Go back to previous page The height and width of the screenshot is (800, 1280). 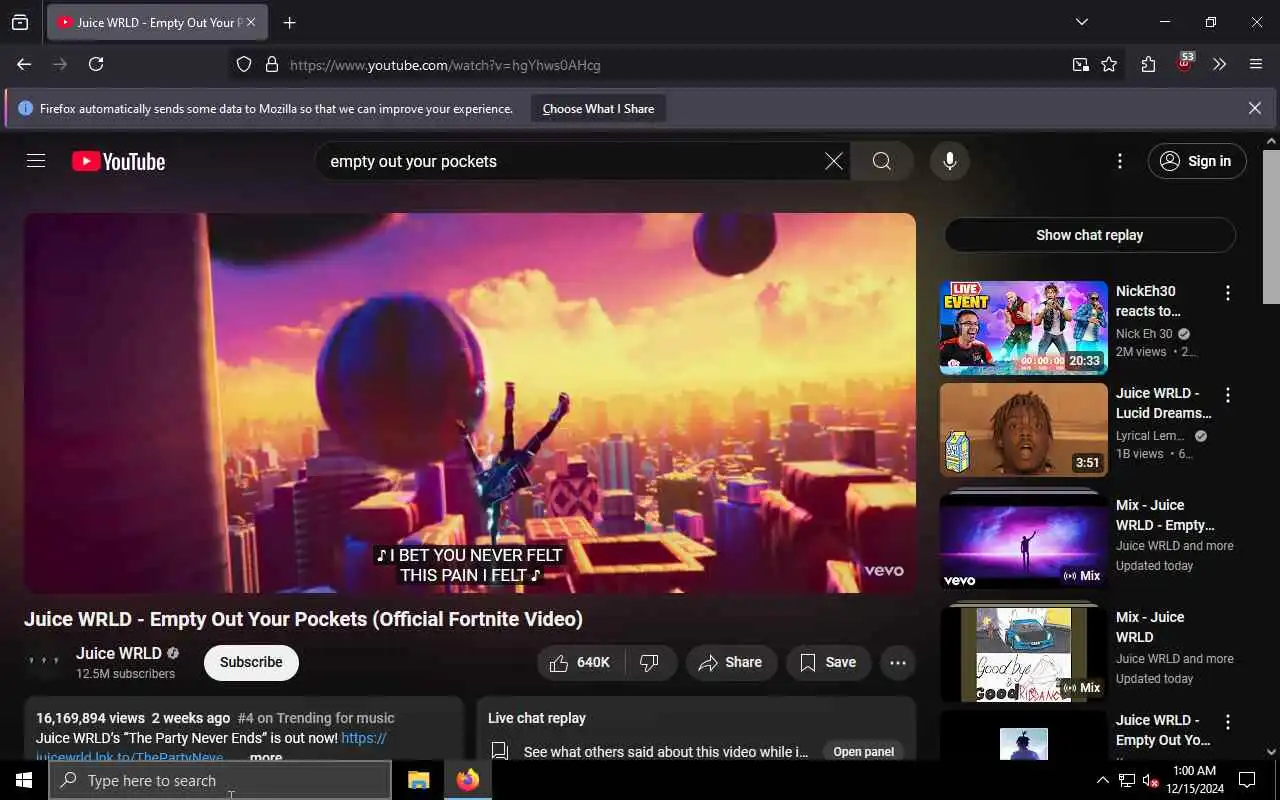tap(24, 64)
